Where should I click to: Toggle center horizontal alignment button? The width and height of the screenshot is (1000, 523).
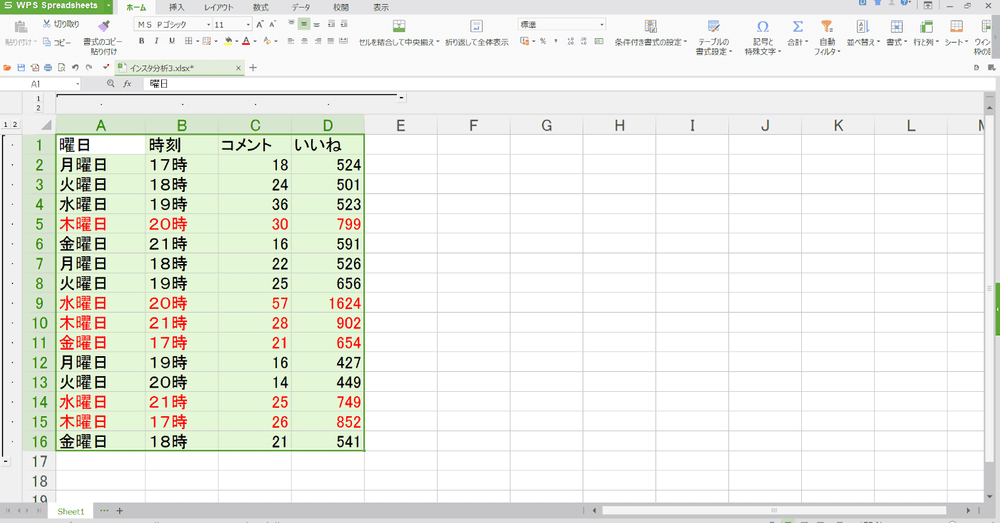303,41
